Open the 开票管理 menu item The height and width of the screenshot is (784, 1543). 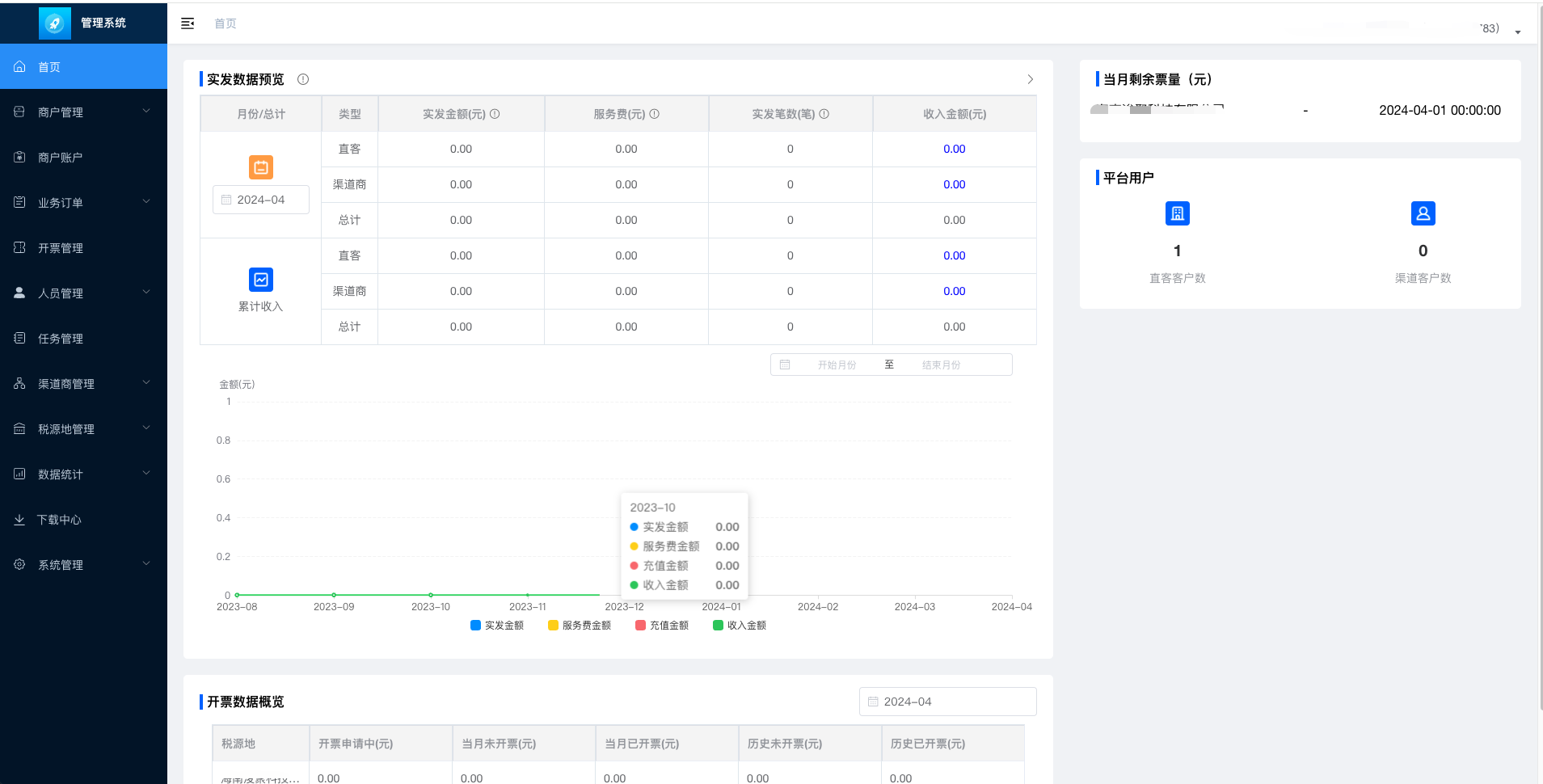click(x=83, y=247)
